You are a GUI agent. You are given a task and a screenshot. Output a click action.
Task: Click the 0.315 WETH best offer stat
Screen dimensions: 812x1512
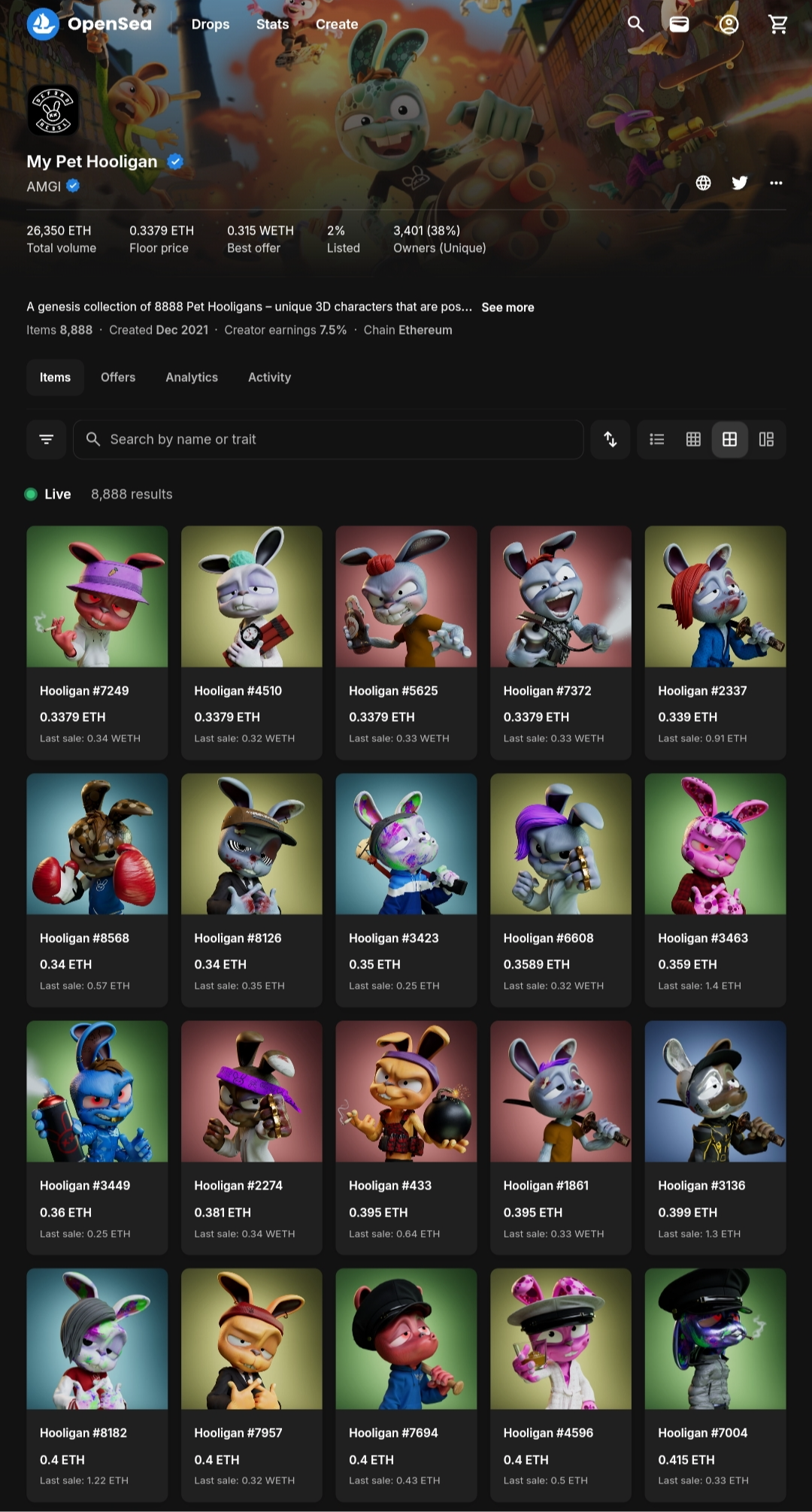260,239
